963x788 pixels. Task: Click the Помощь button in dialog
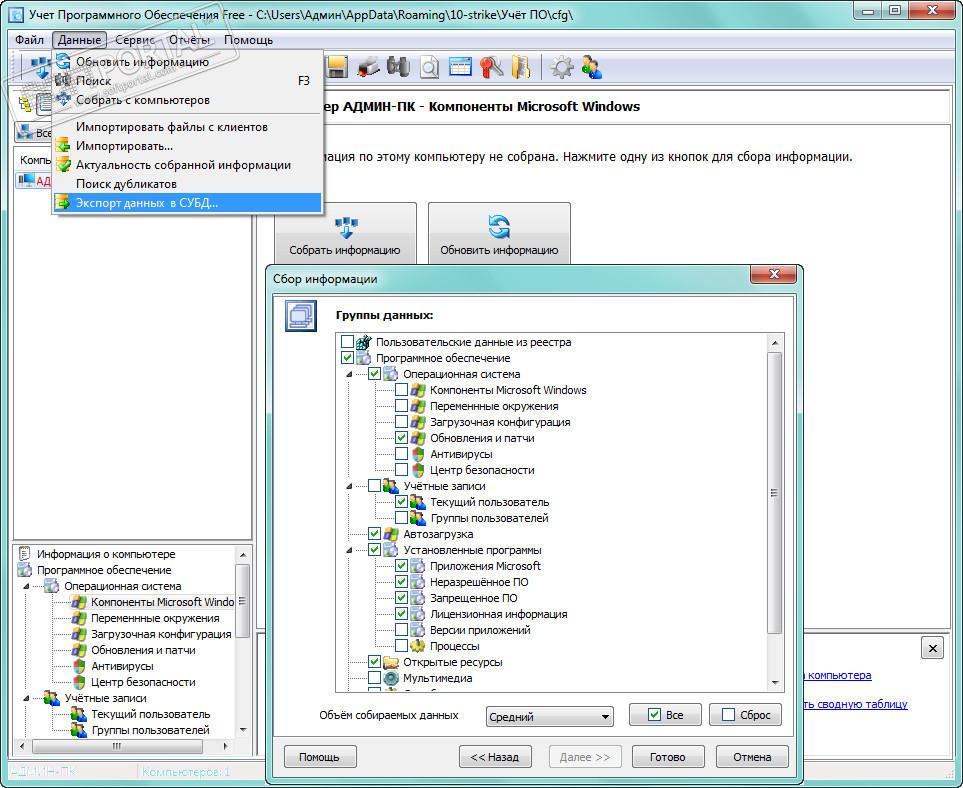coord(319,757)
